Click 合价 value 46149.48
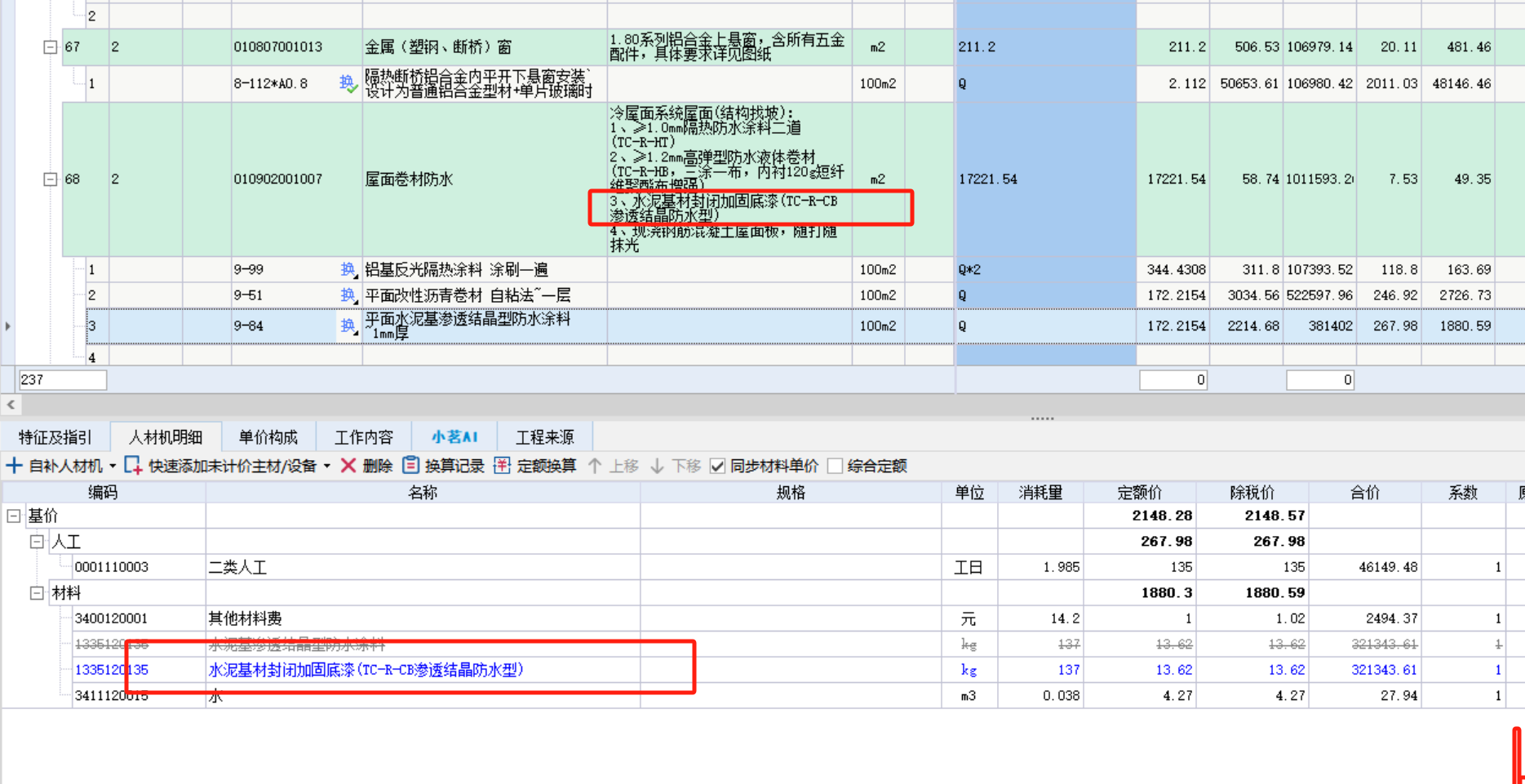This screenshot has height=784, width=1525. [x=1388, y=567]
